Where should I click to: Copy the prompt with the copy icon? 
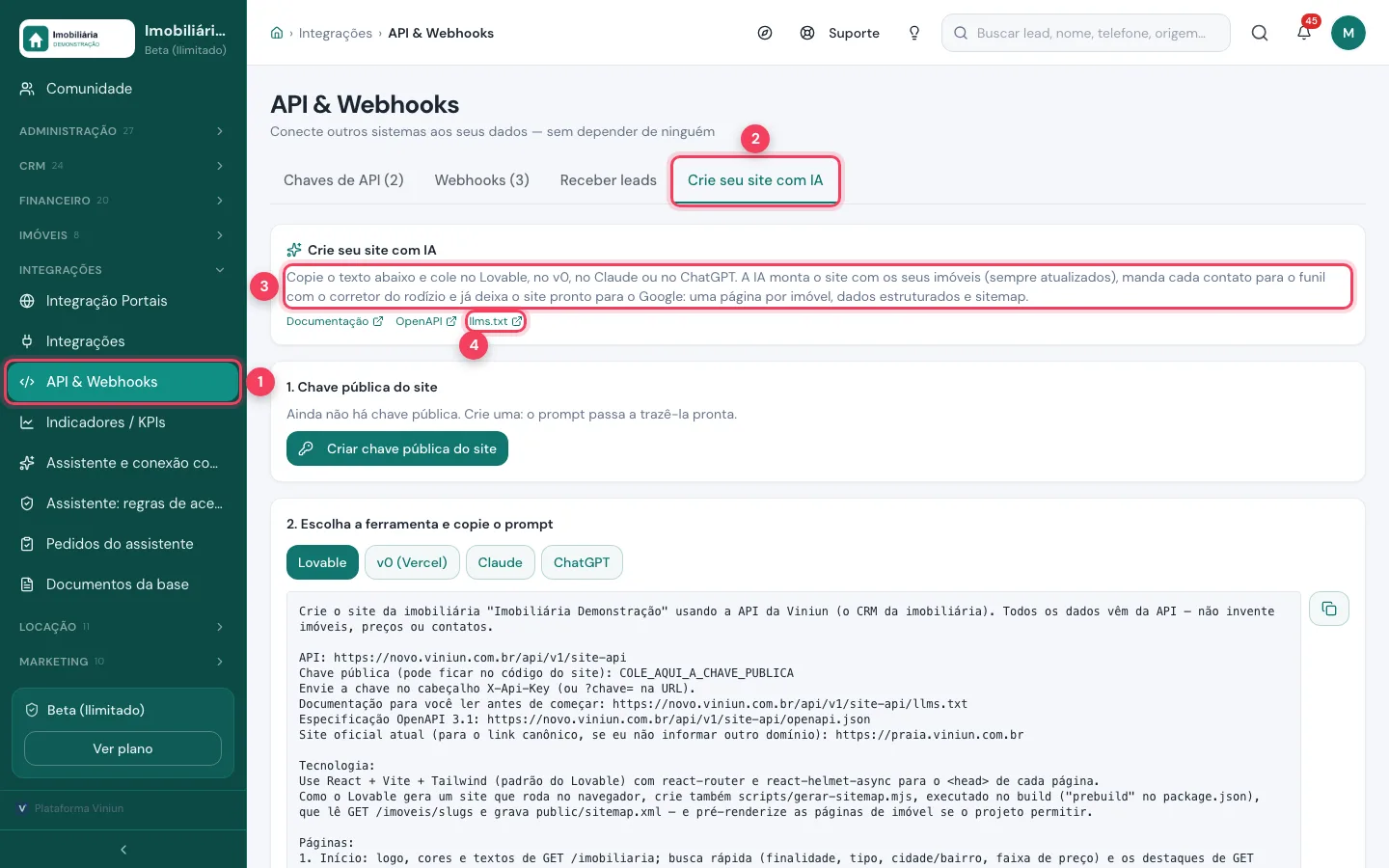tap(1329, 609)
